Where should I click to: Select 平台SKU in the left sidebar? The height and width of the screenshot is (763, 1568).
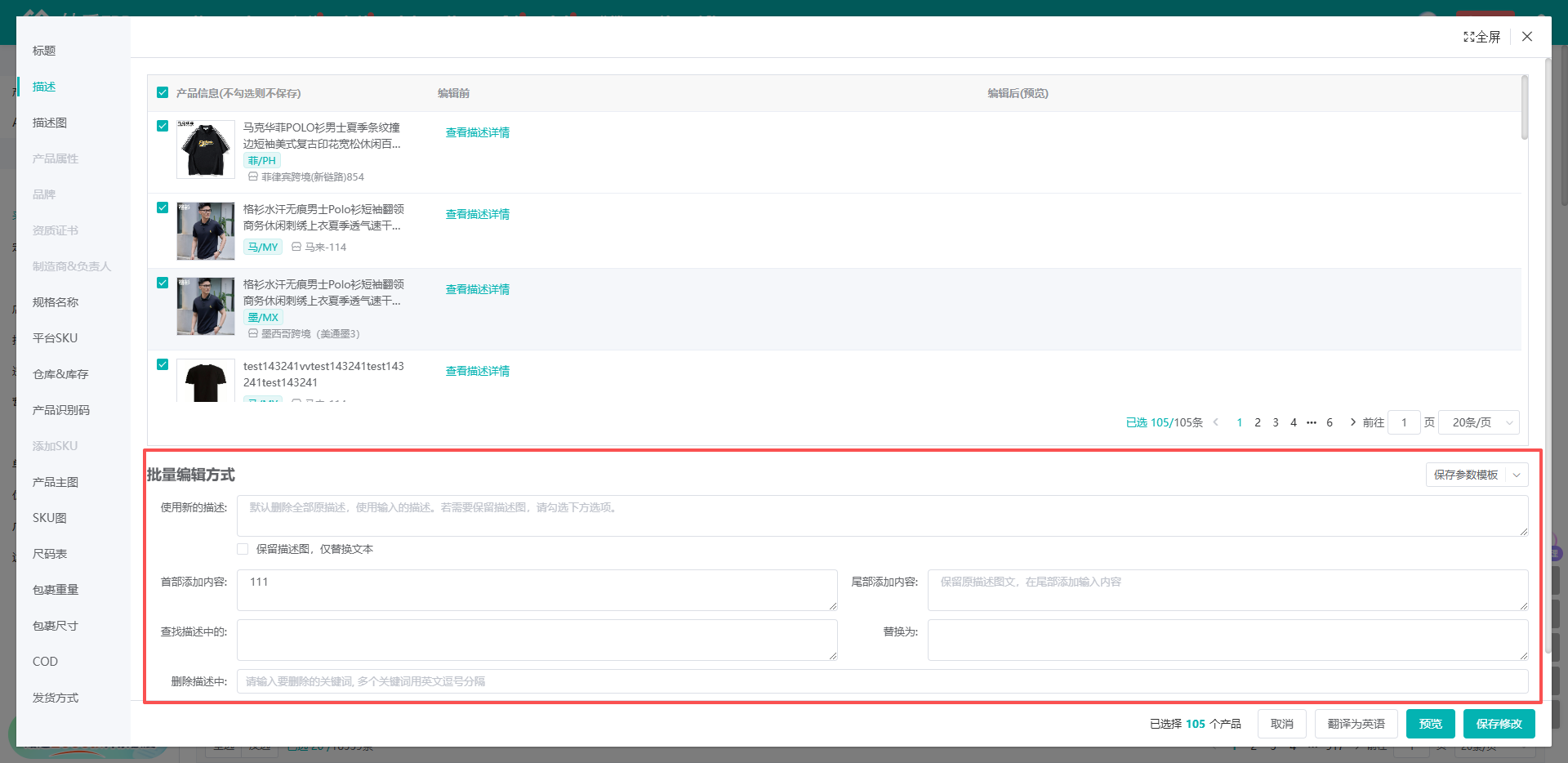click(x=55, y=338)
